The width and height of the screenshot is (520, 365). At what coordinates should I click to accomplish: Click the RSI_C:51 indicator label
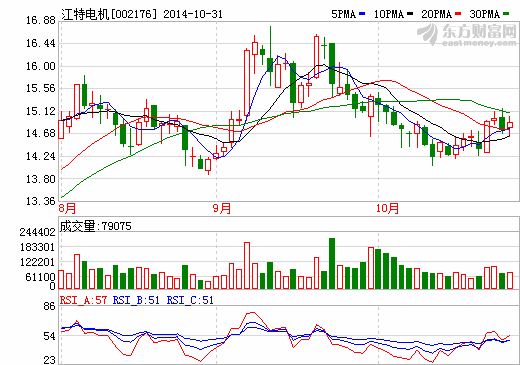tap(190, 300)
